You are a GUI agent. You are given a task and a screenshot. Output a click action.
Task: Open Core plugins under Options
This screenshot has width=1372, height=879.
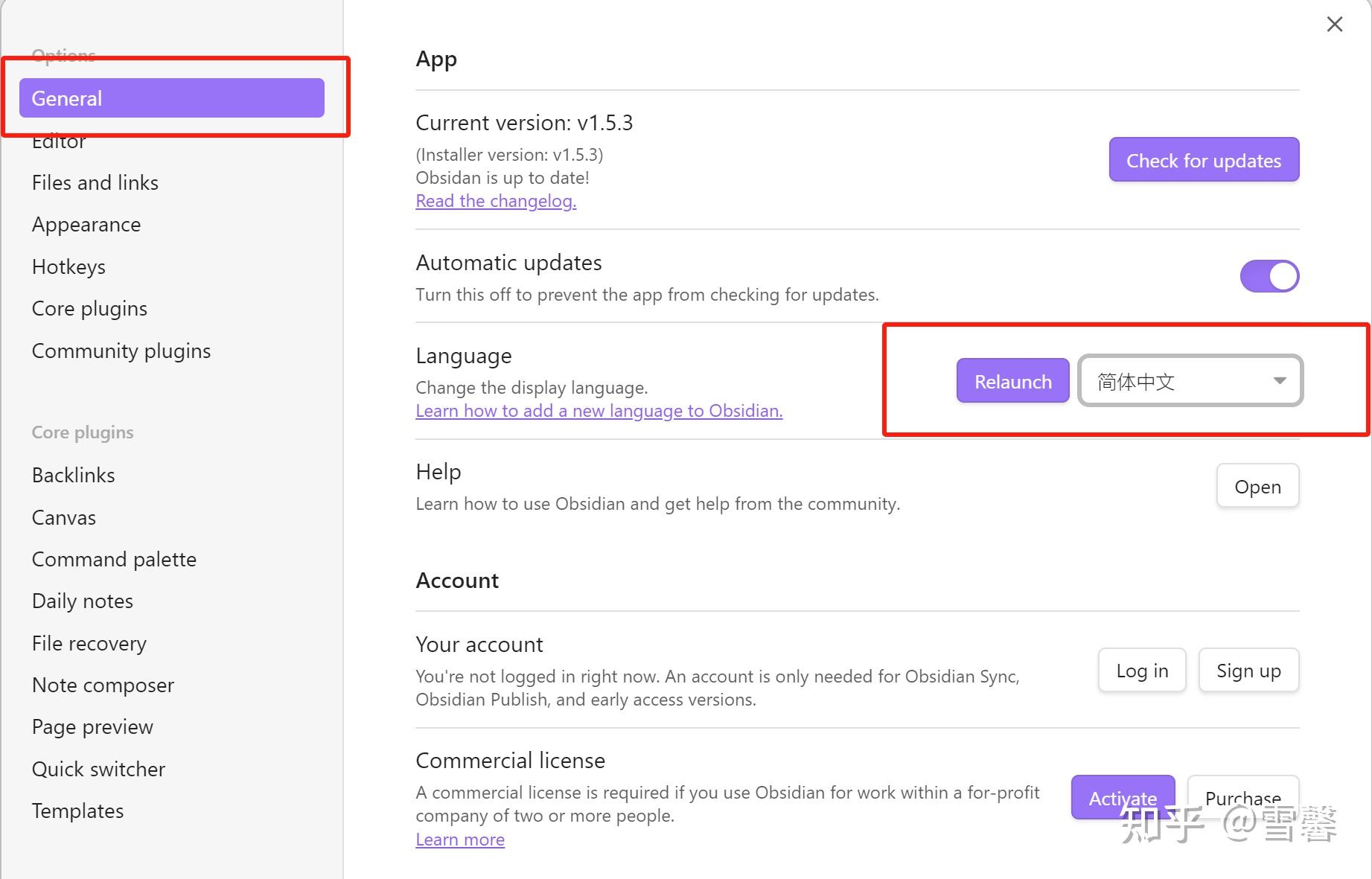(89, 309)
